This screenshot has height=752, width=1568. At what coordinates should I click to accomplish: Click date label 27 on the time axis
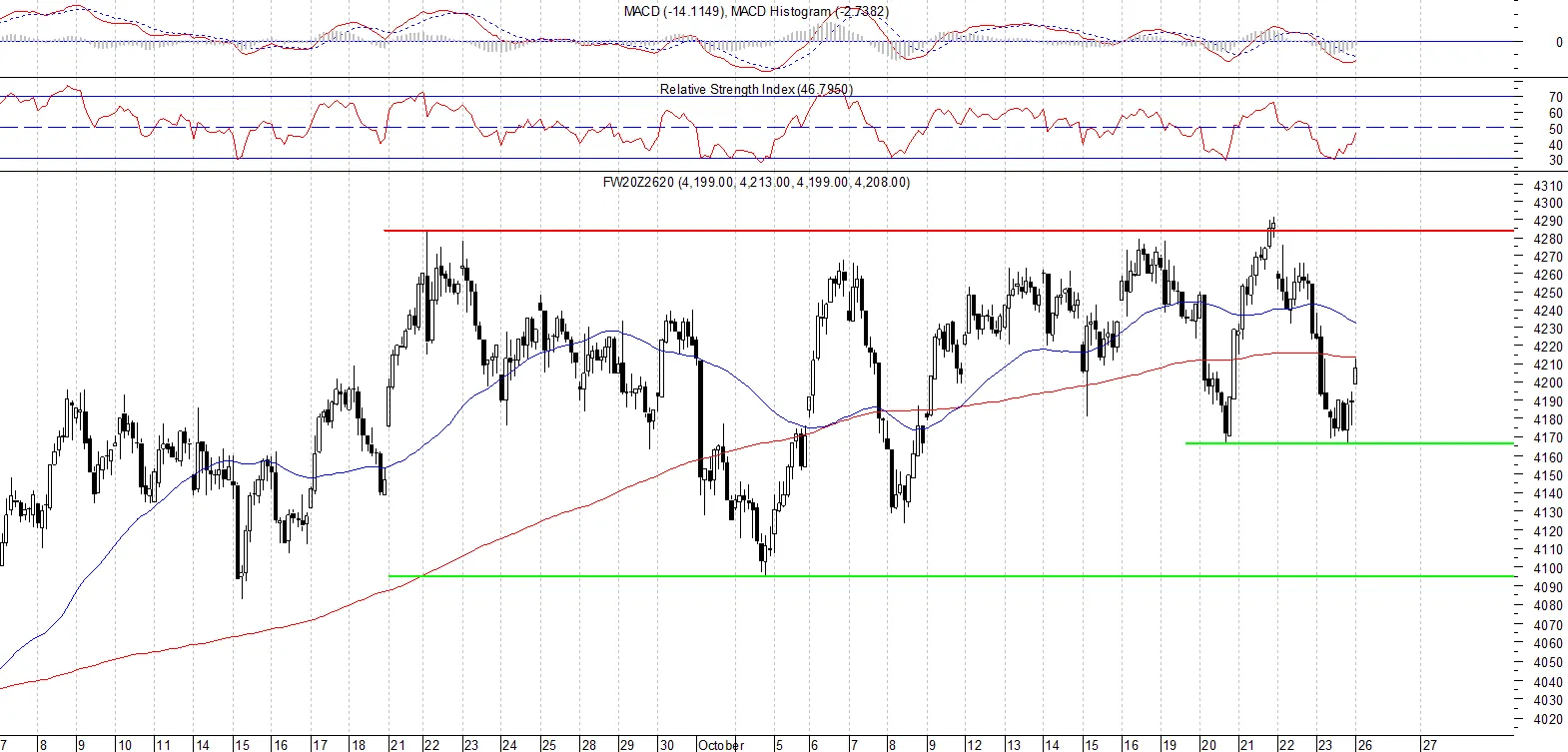(x=1429, y=745)
